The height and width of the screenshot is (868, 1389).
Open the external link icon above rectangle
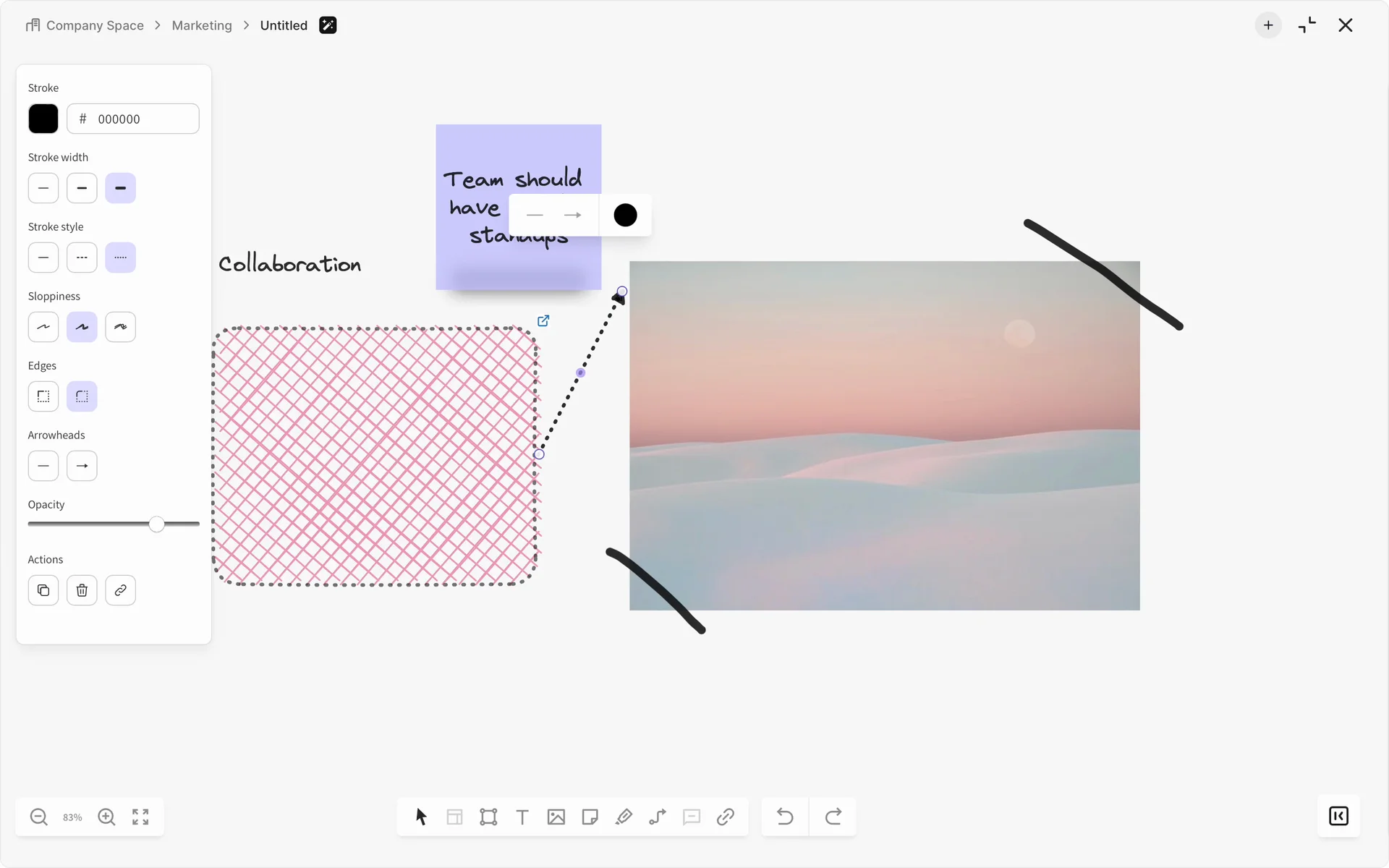(543, 320)
